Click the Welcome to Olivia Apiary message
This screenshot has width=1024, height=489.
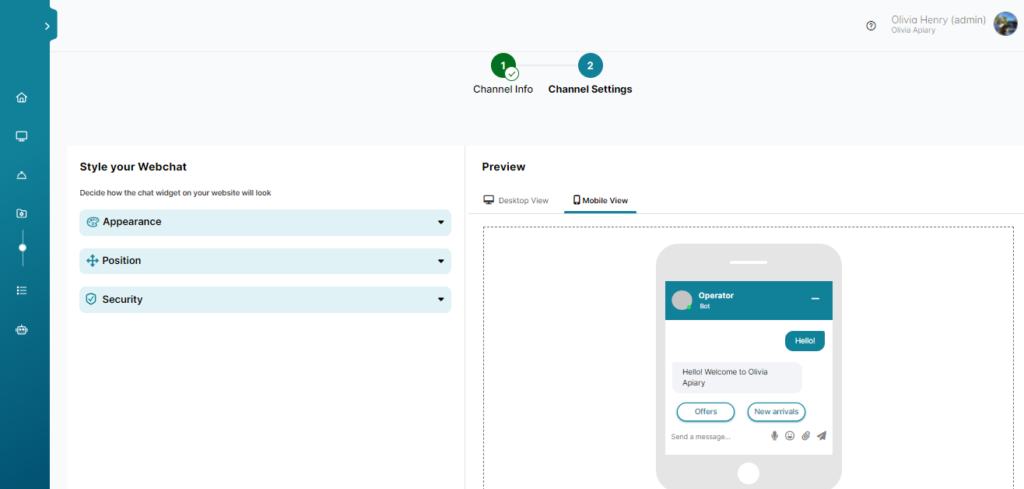coord(737,377)
